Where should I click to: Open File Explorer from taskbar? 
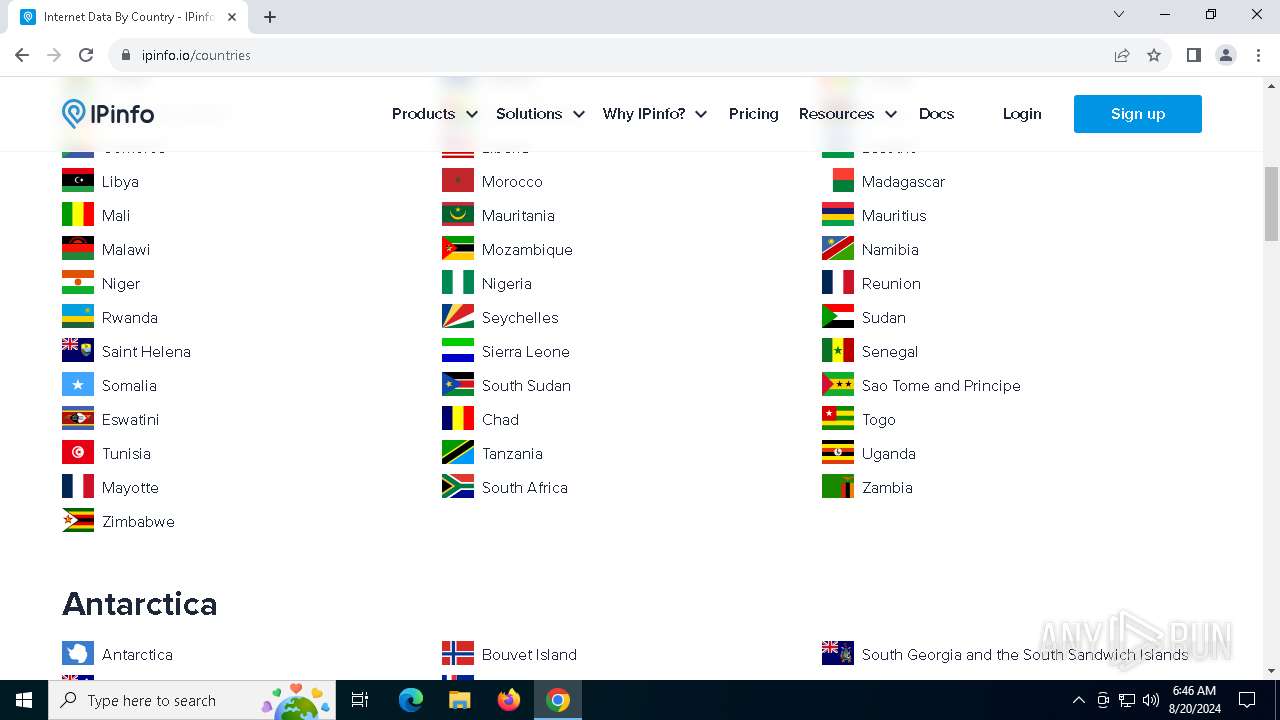point(459,700)
